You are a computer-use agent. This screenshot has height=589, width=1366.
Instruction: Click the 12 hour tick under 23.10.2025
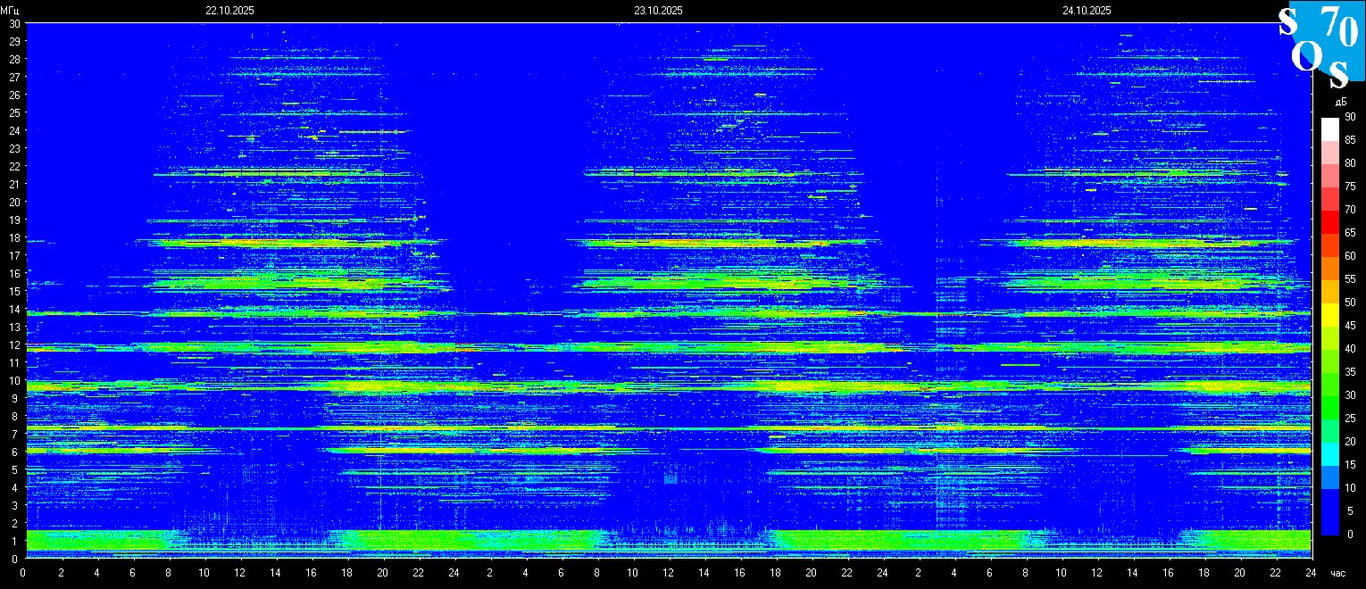point(667,573)
